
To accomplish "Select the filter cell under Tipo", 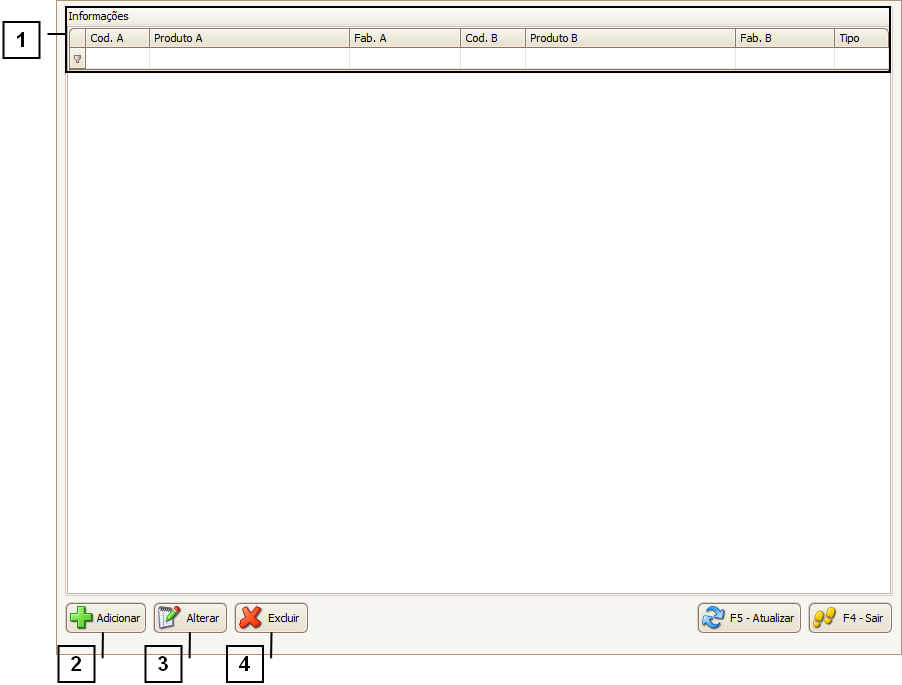I will 860,59.
